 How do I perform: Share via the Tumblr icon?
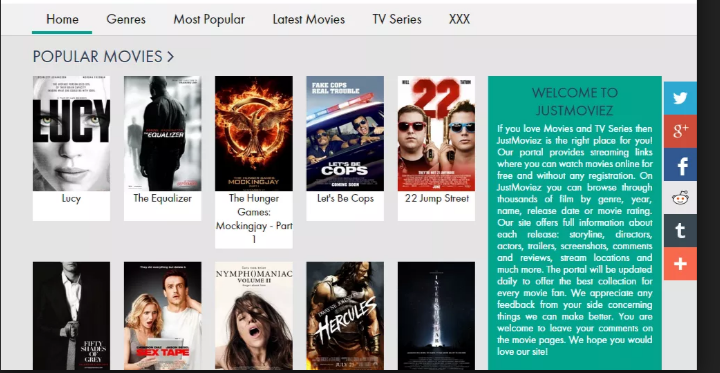pos(680,231)
